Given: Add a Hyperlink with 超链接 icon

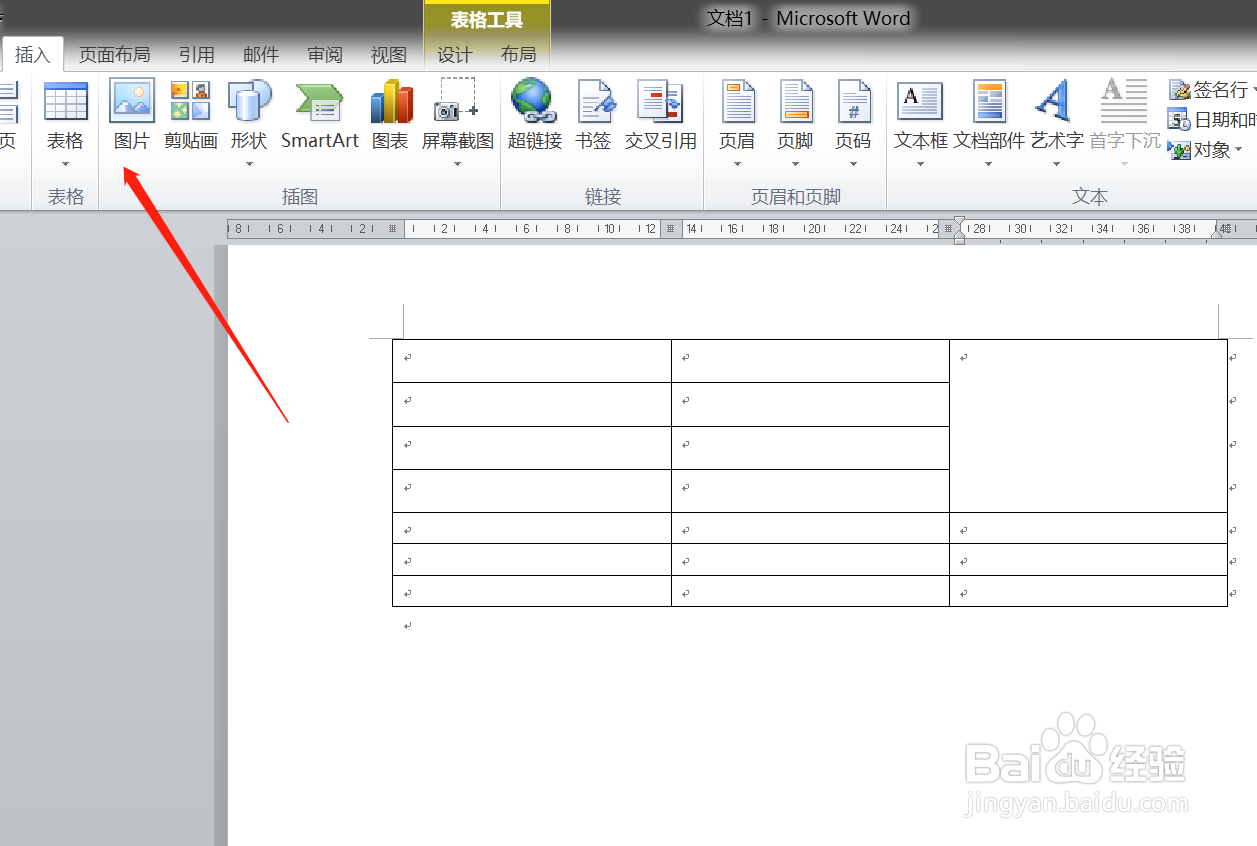Looking at the screenshot, I should pyautogui.click(x=534, y=102).
